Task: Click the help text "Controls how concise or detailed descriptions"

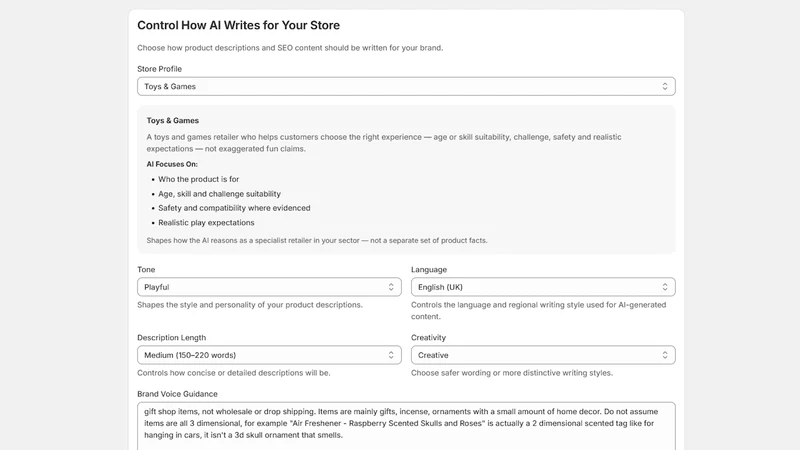Action: [x=234, y=373]
